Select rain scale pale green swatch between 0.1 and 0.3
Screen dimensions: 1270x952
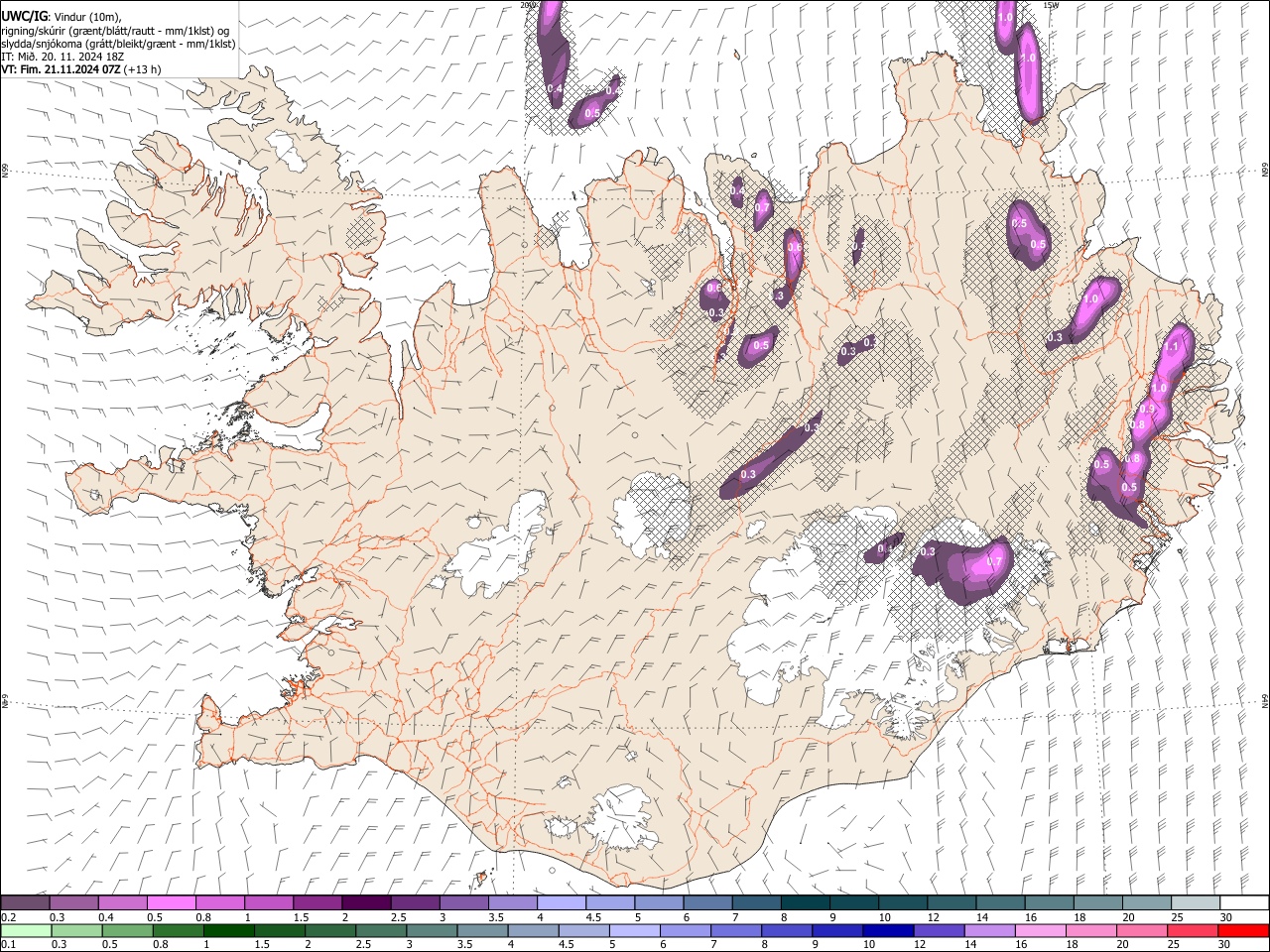tap(25, 931)
